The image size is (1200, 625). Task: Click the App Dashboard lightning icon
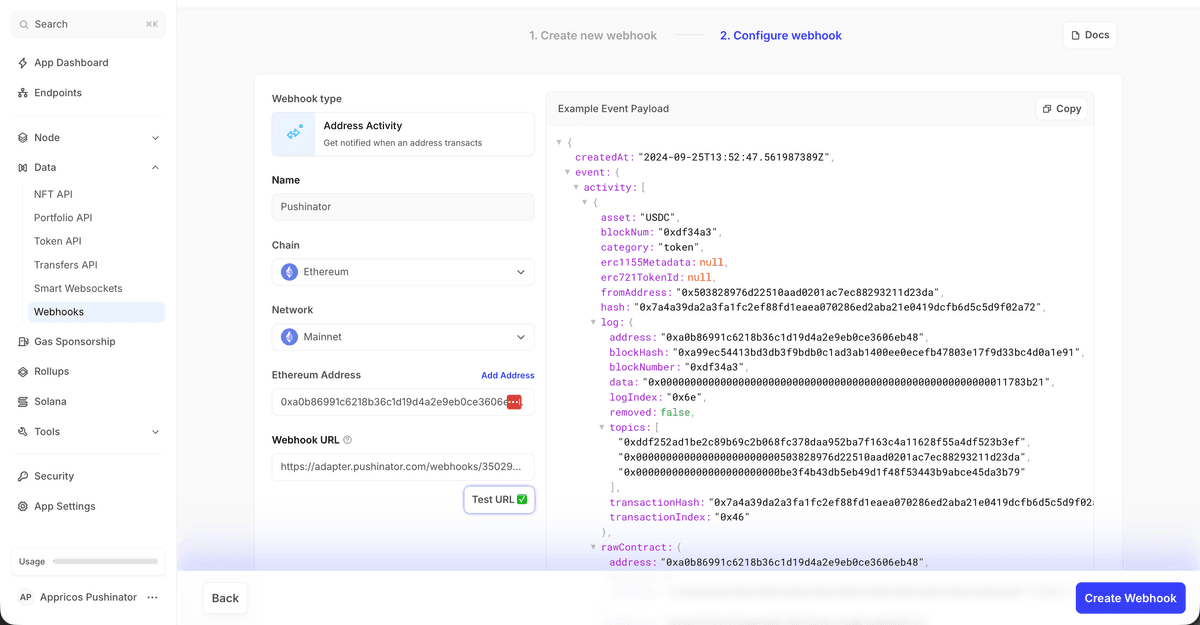coord(24,63)
